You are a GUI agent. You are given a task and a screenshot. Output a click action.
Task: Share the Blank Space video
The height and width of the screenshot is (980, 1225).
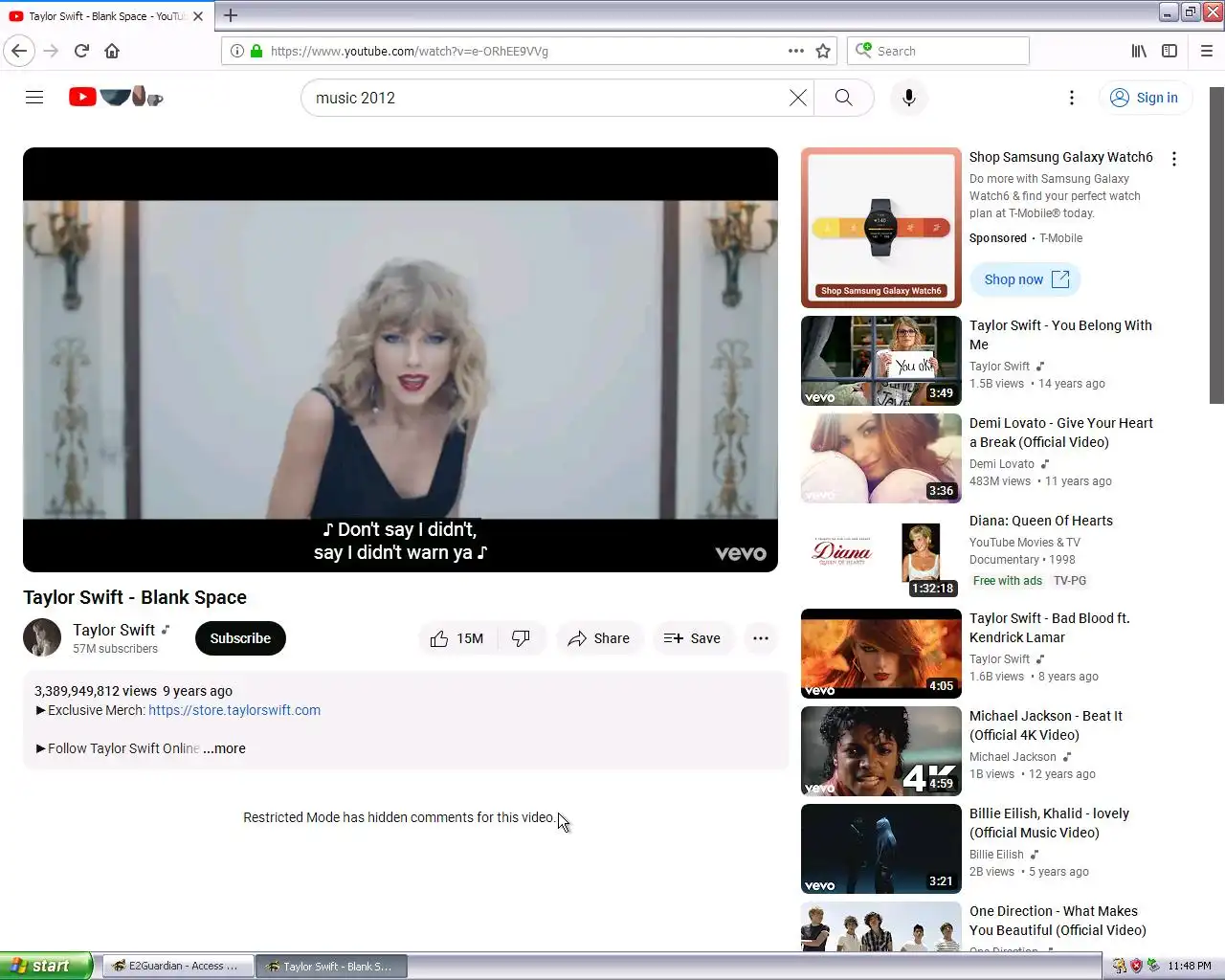(x=598, y=638)
